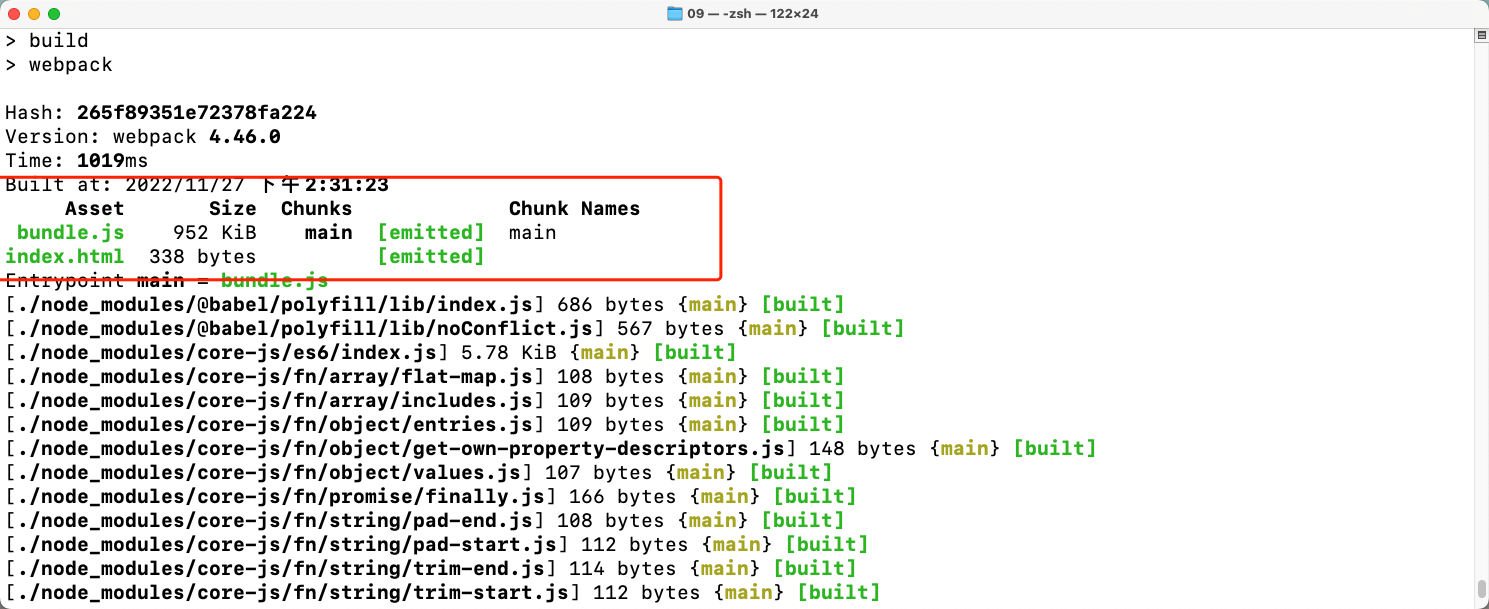
Task: Click [built] on the includes.js line
Action: pyautogui.click(x=803, y=401)
